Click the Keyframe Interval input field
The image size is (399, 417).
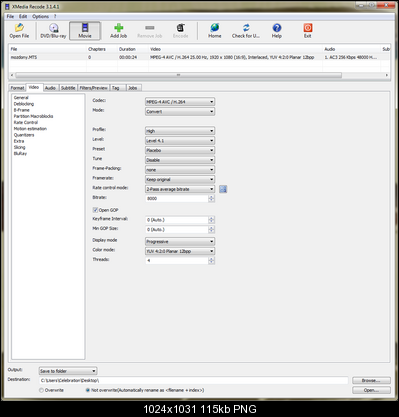tap(177, 220)
